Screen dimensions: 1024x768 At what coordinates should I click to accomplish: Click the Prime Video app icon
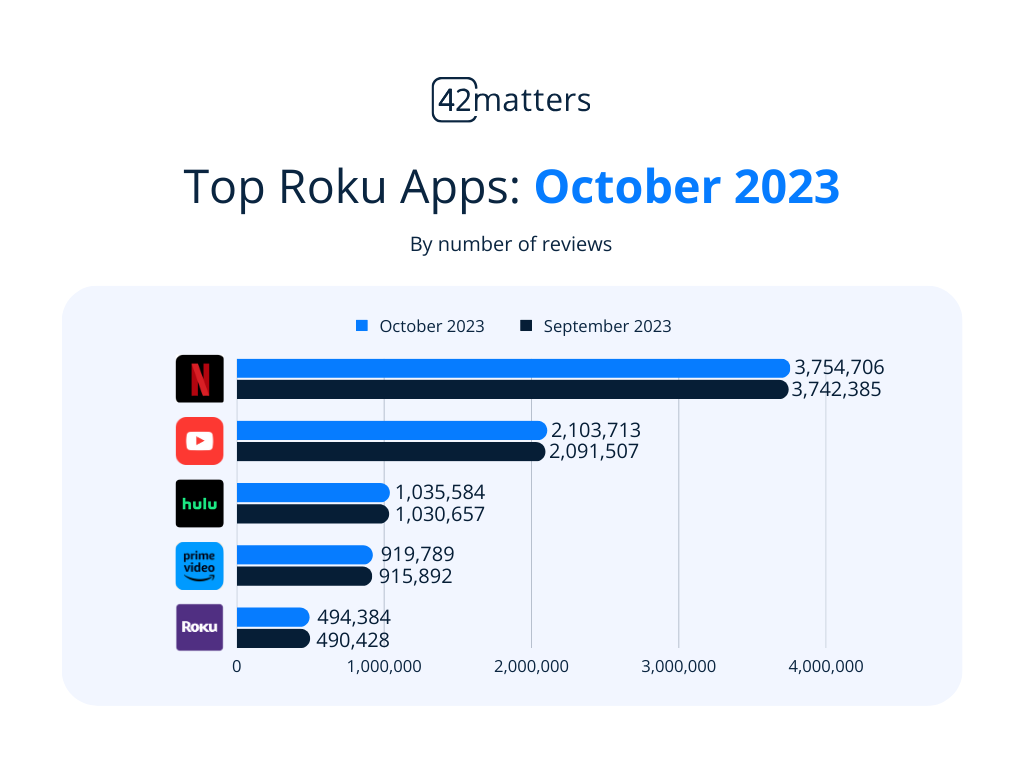point(200,566)
